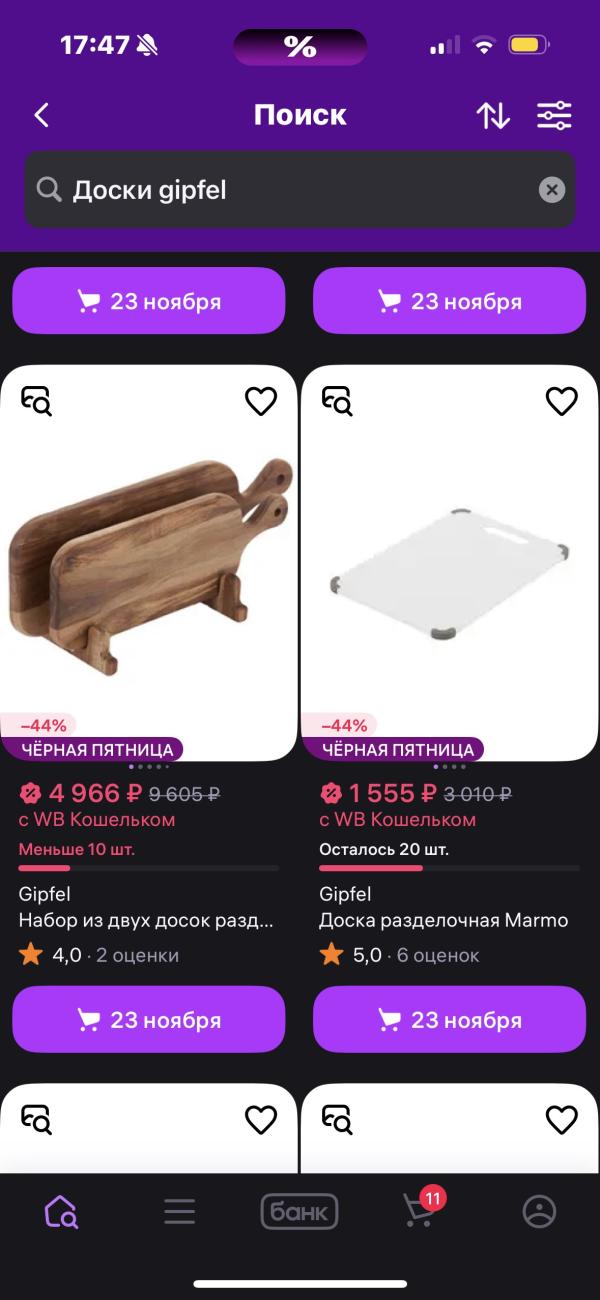This screenshot has width=600, height=1300.
Task: Go back with the arrow in the header
Action: pos(41,115)
